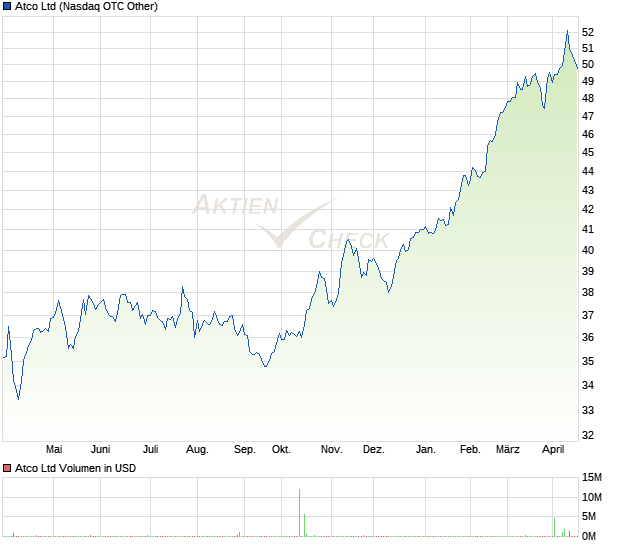Click the 'Aug.' month label
The width and height of the screenshot is (620, 546).
(197, 449)
